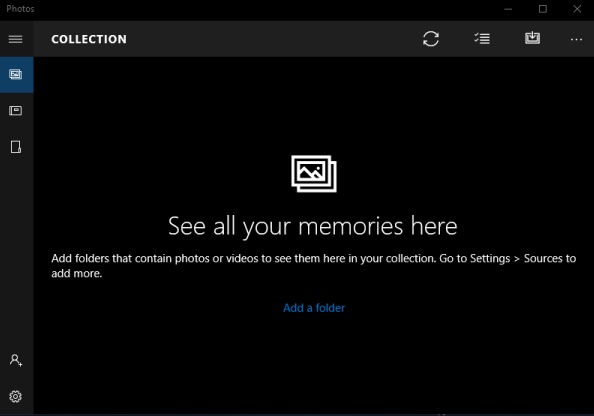Open the Albums view in the sidebar
This screenshot has height=416, width=594.
click(x=16, y=111)
